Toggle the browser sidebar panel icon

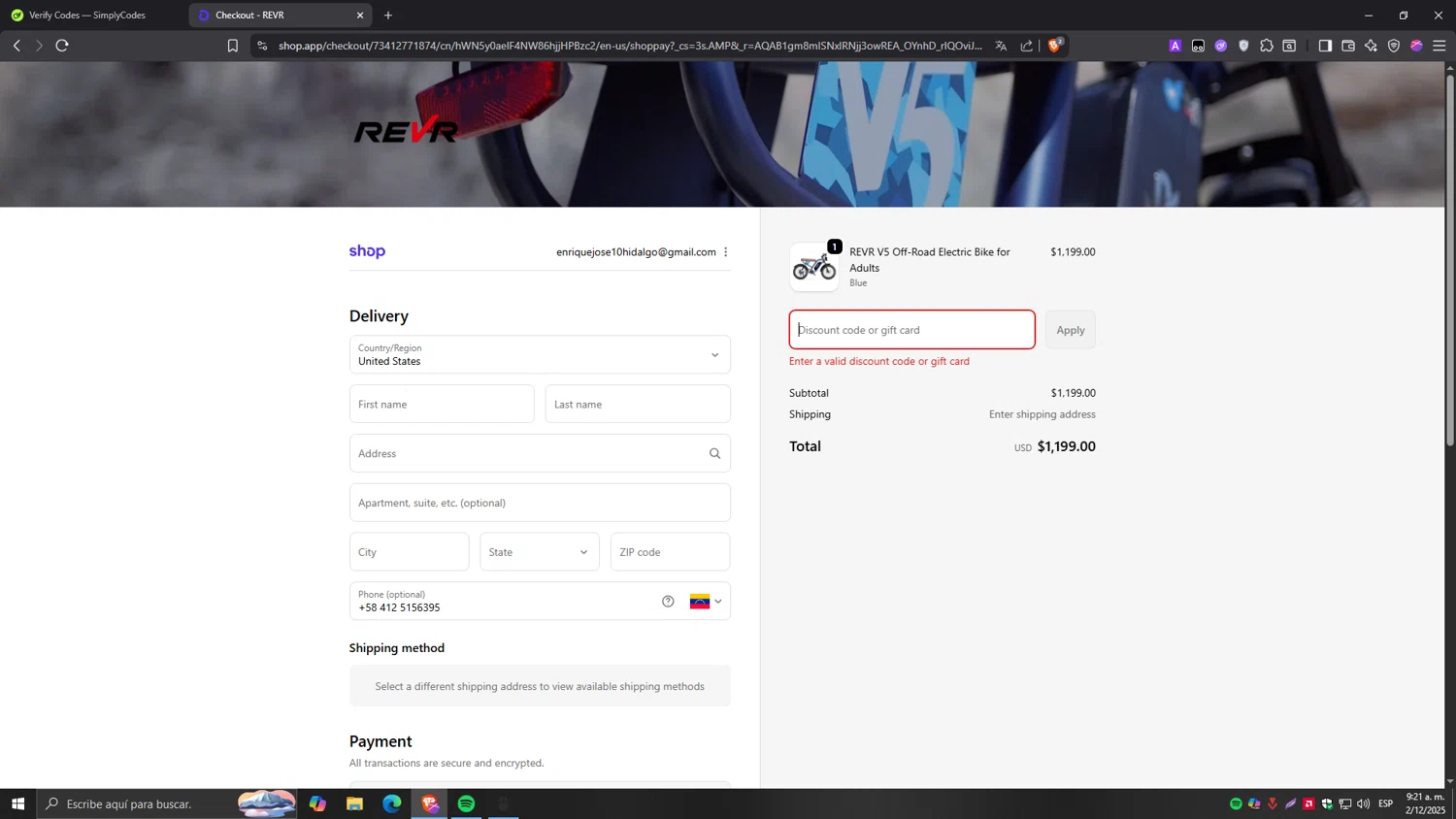click(1325, 46)
